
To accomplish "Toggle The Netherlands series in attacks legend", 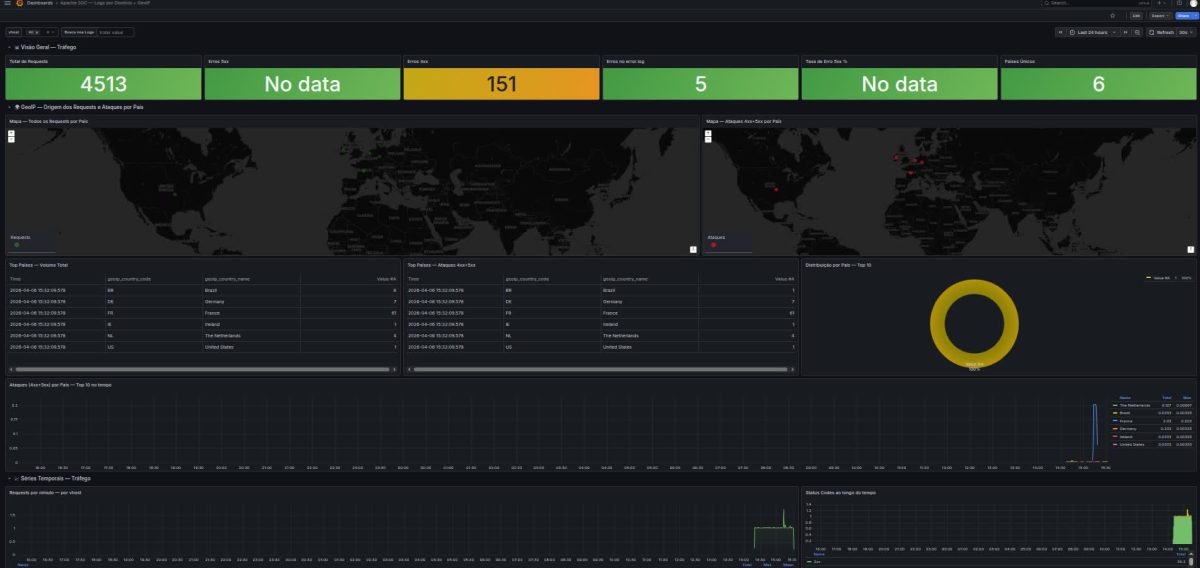I will (x=1134, y=405).
